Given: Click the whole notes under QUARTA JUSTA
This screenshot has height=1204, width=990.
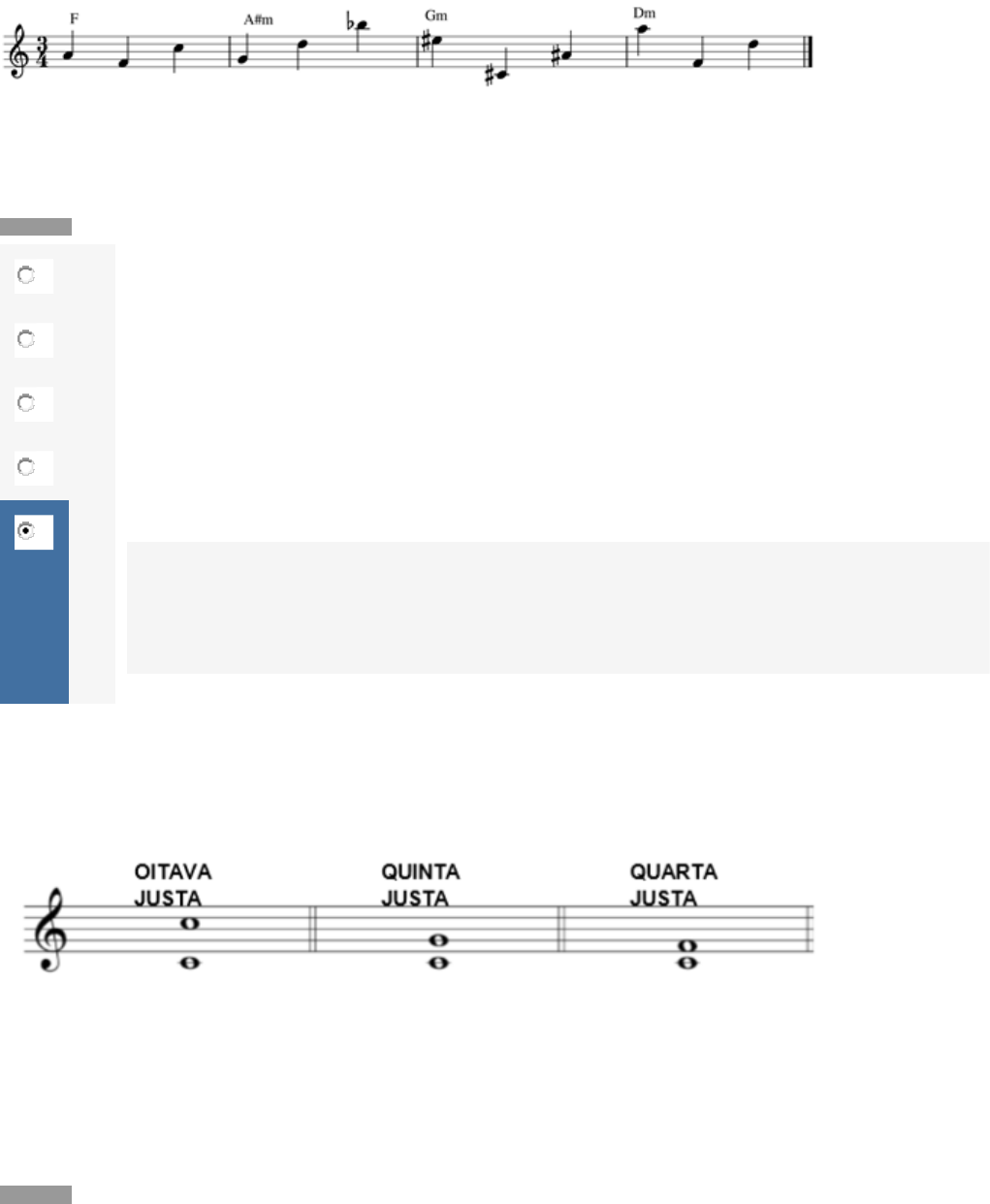Looking at the screenshot, I should [687, 954].
